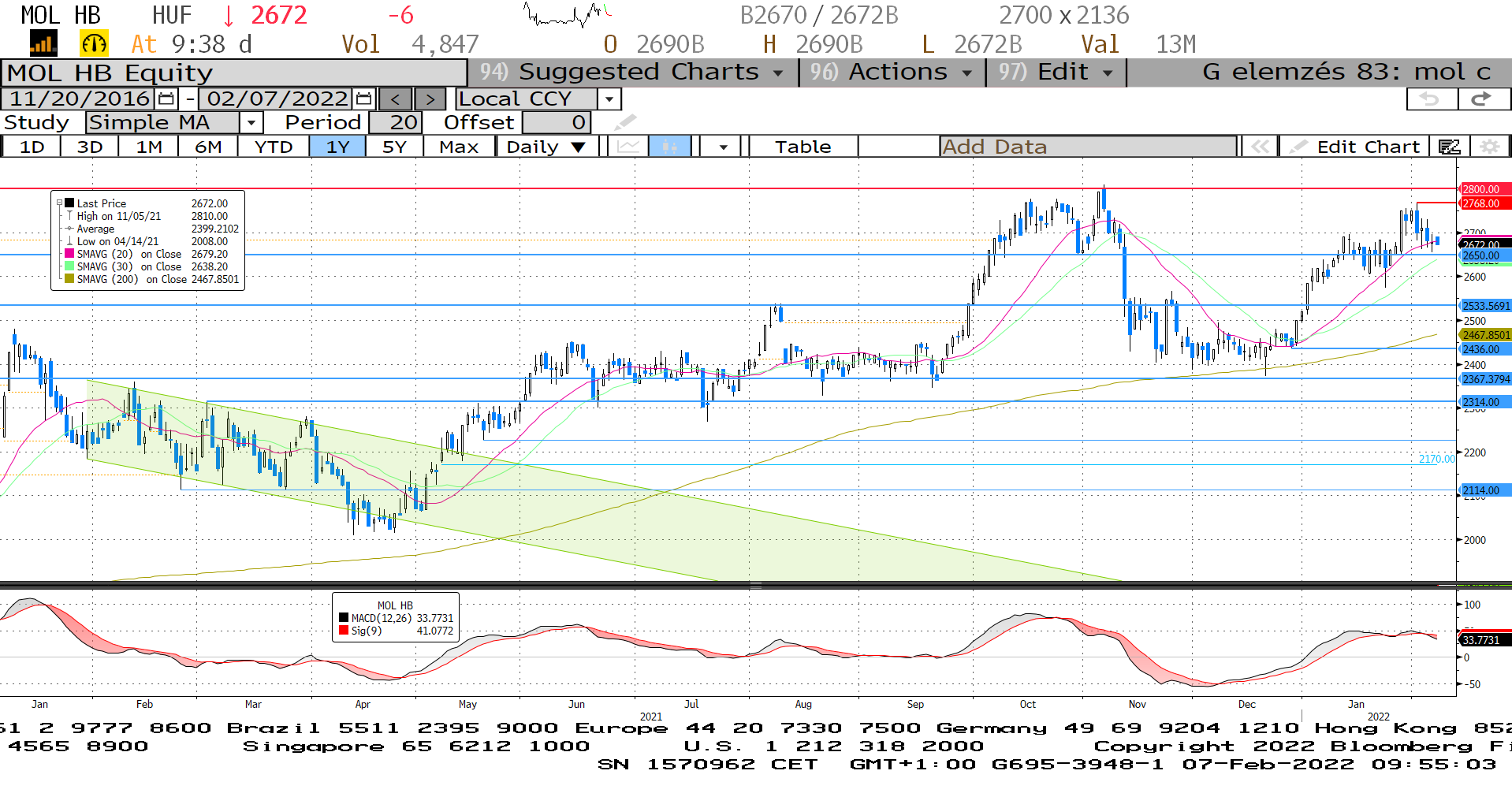Open the Edit menu
1512x808 pixels.
tap(1056, 72)
